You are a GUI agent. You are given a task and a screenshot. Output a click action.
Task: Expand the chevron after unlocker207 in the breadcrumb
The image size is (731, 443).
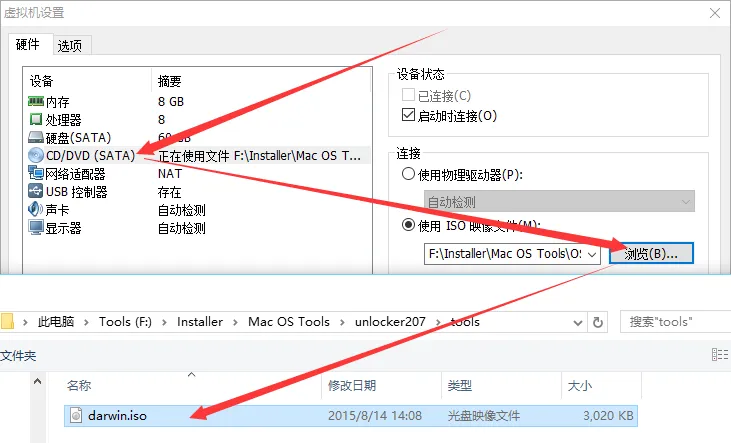[x=438, y=322]
